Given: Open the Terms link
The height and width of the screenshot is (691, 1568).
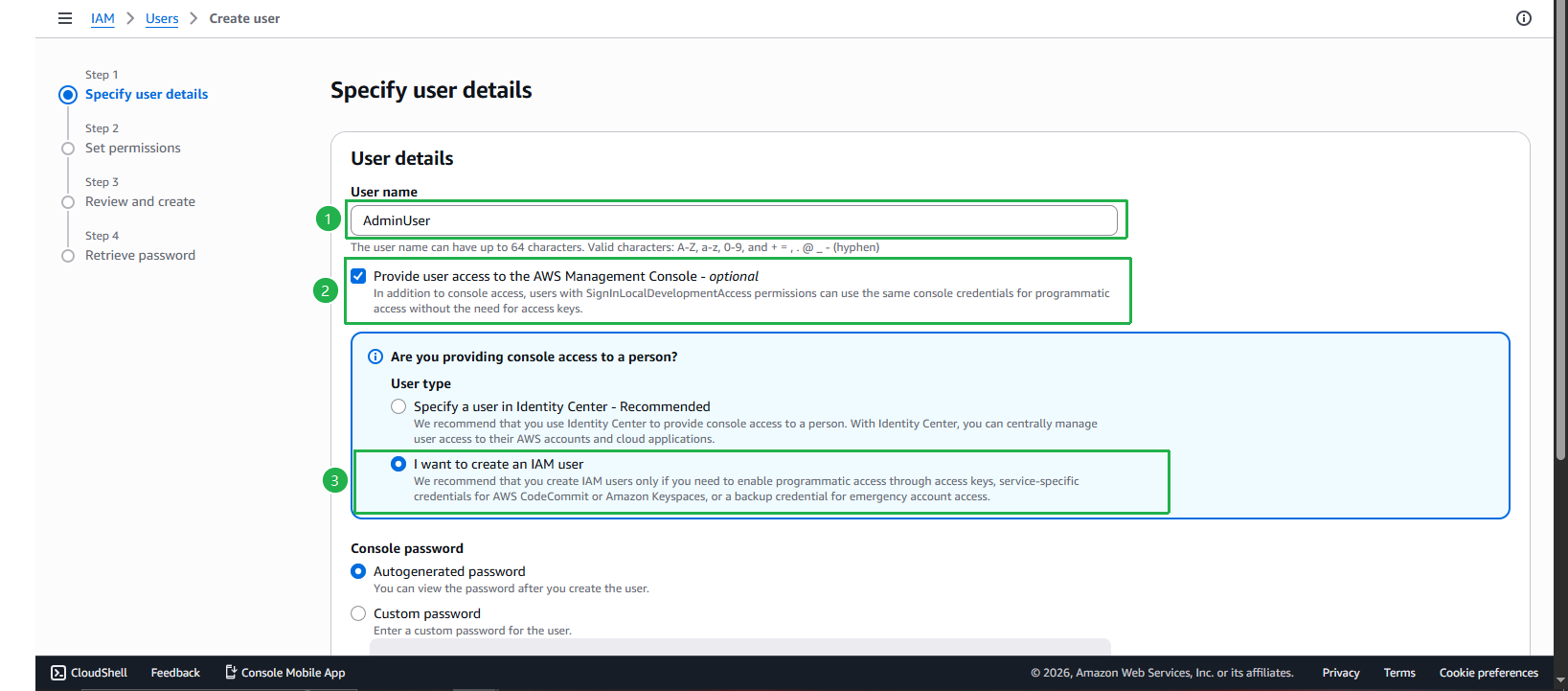Looking at the screenshot, I should coord(1399,673).
